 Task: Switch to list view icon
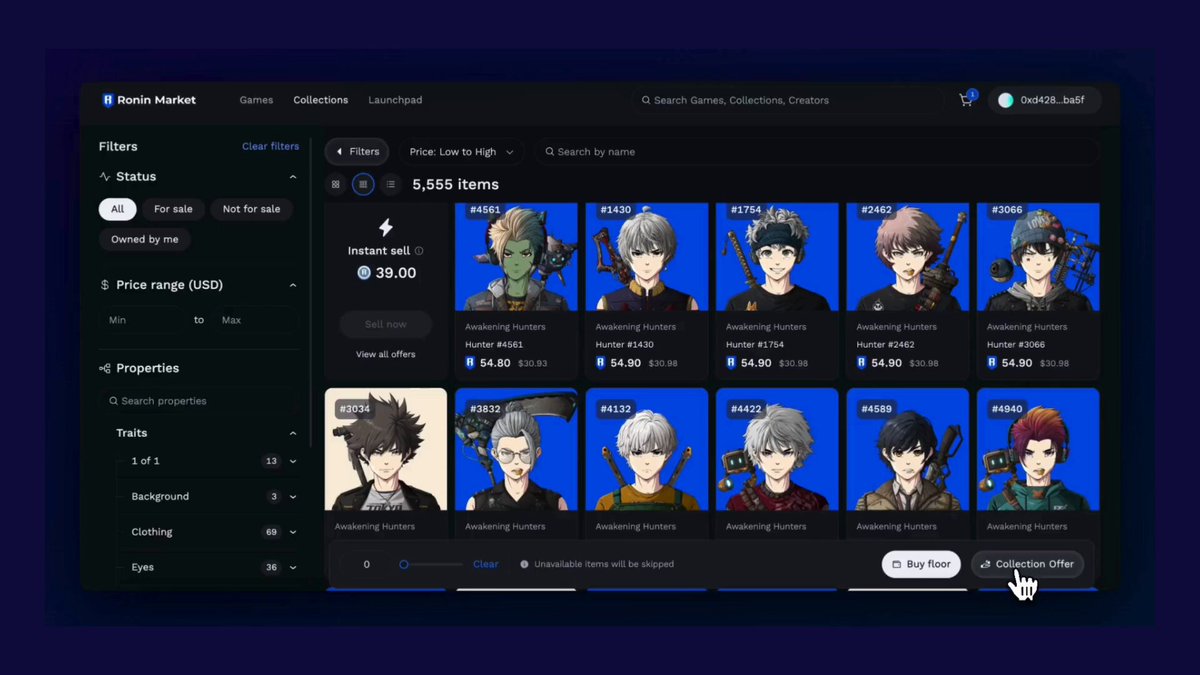(390, 184)
